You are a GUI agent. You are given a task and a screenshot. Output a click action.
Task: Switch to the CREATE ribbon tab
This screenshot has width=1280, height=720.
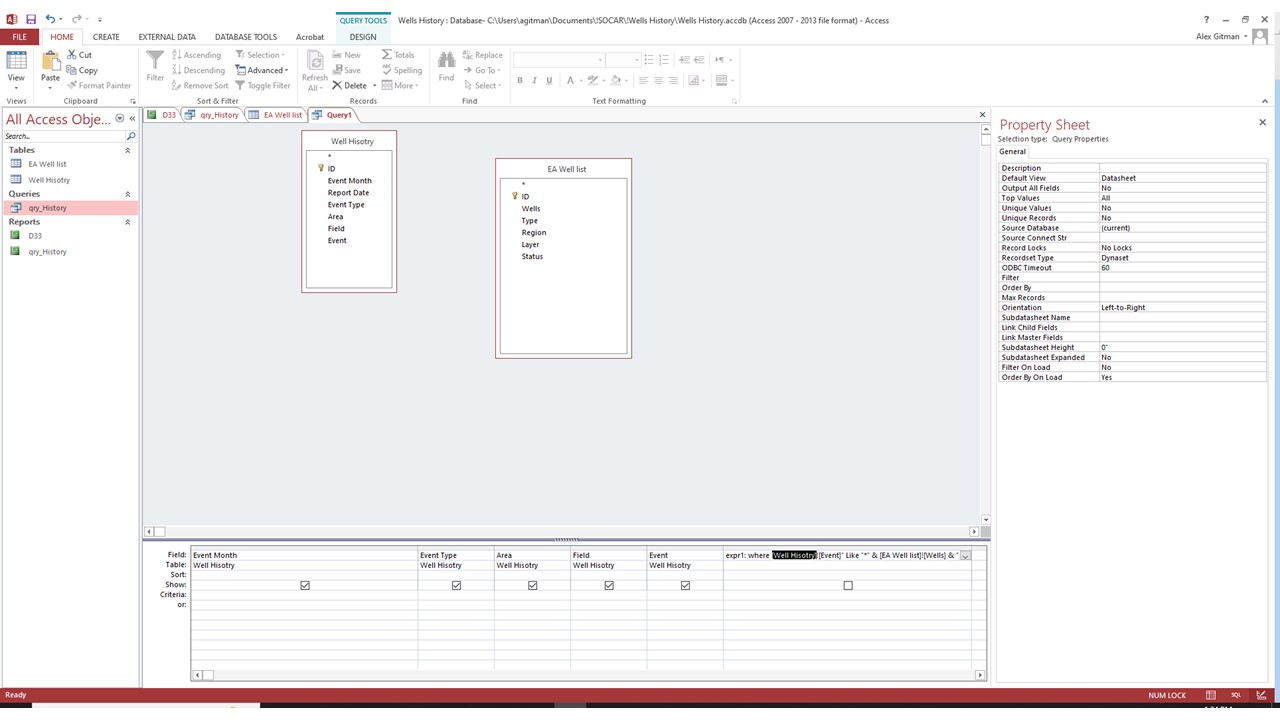pyautogui.click(x=106, y=37)
